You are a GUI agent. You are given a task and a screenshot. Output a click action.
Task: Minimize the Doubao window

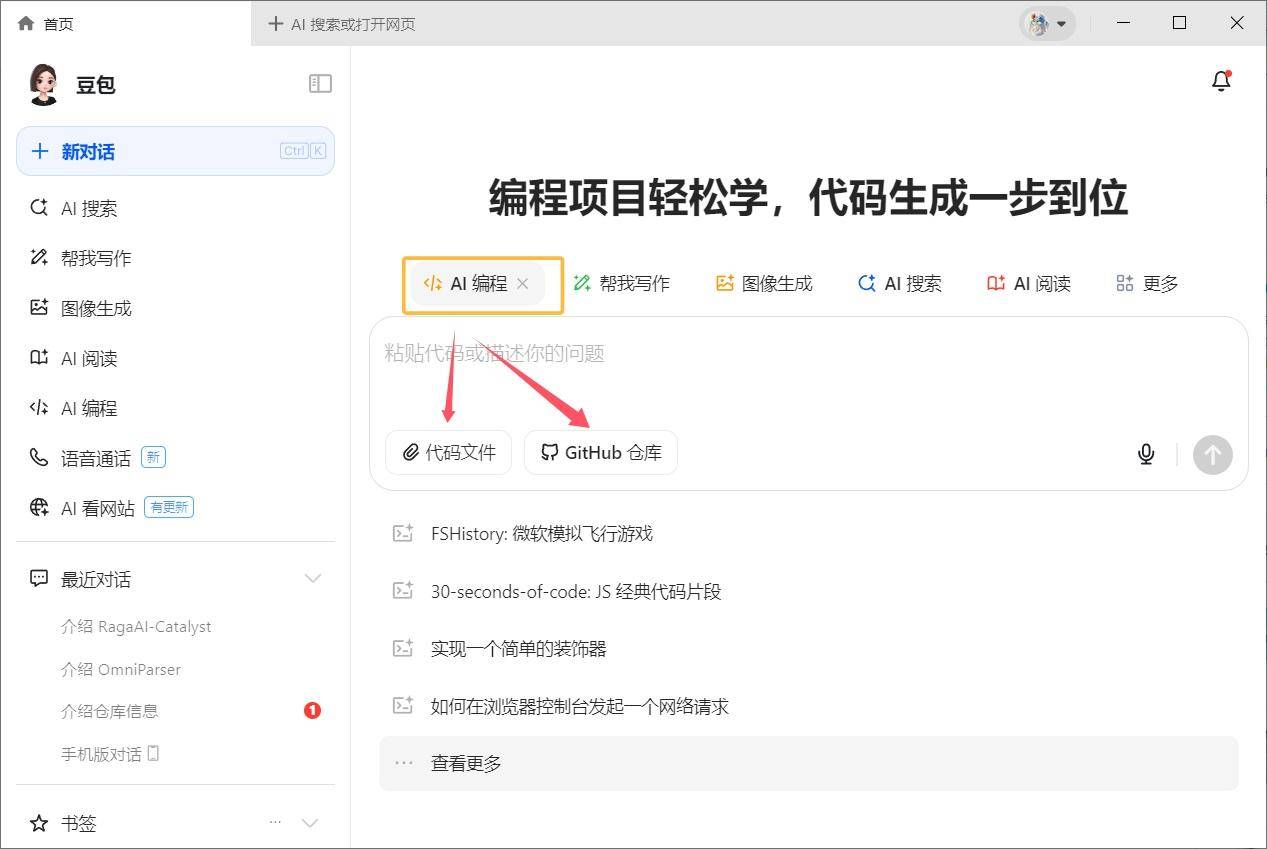(x=1122, y=23)
